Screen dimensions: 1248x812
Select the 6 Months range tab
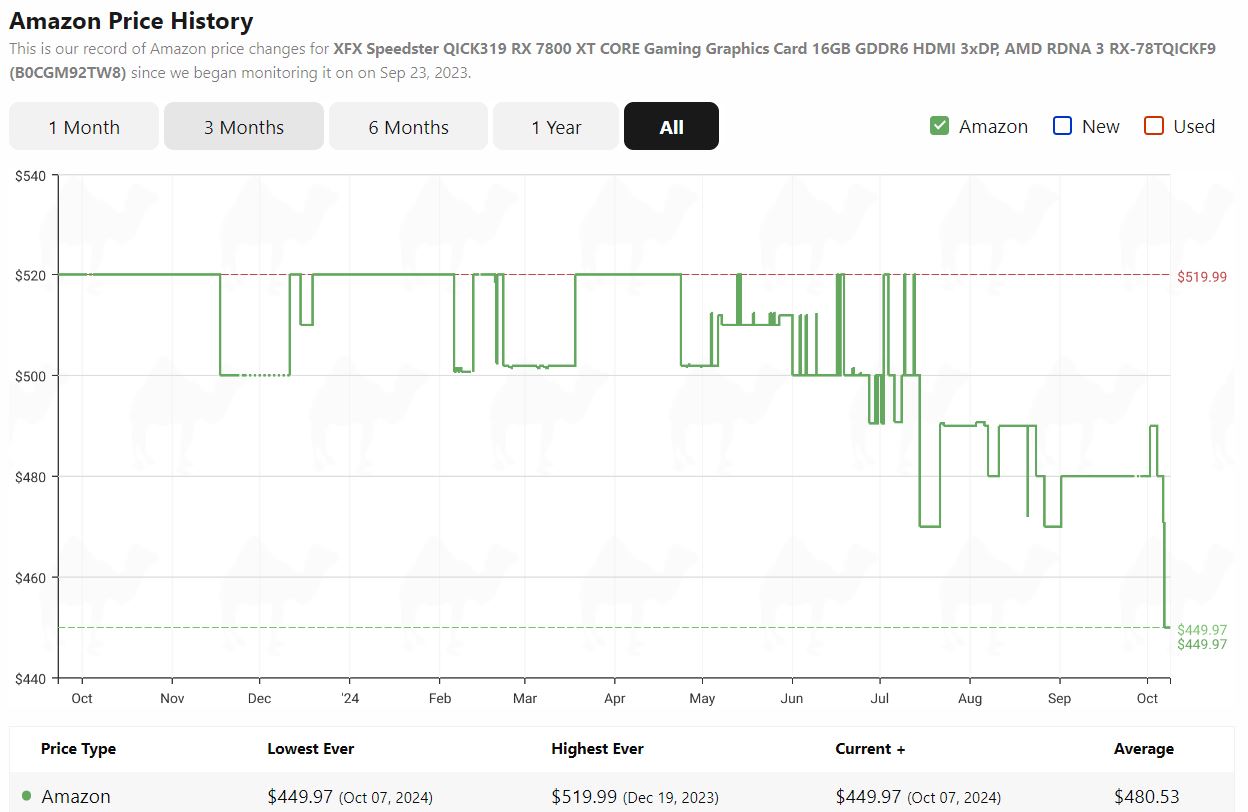pos(408,126)
